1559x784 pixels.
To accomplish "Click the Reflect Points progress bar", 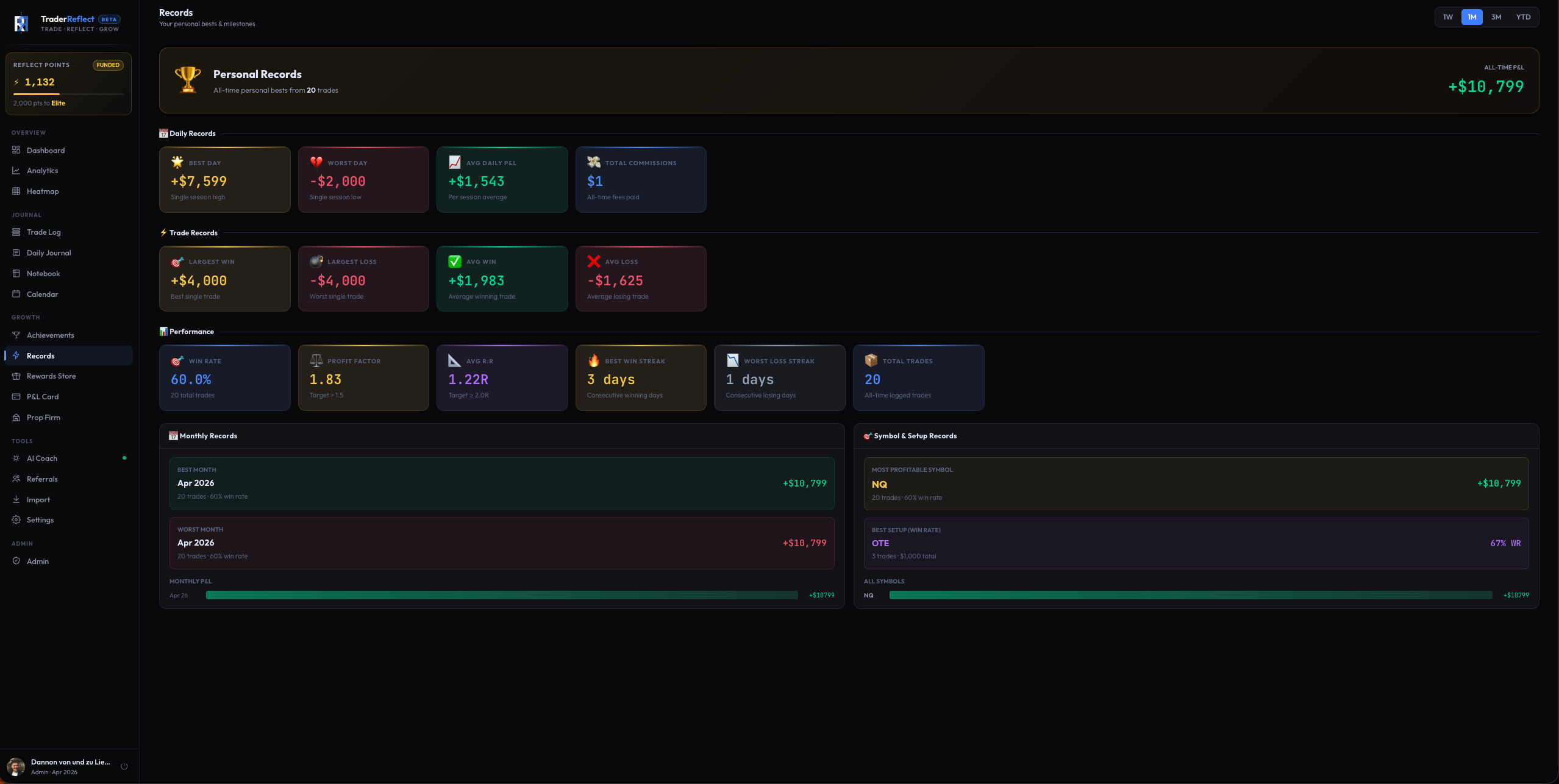I will [x=68, y=94].
